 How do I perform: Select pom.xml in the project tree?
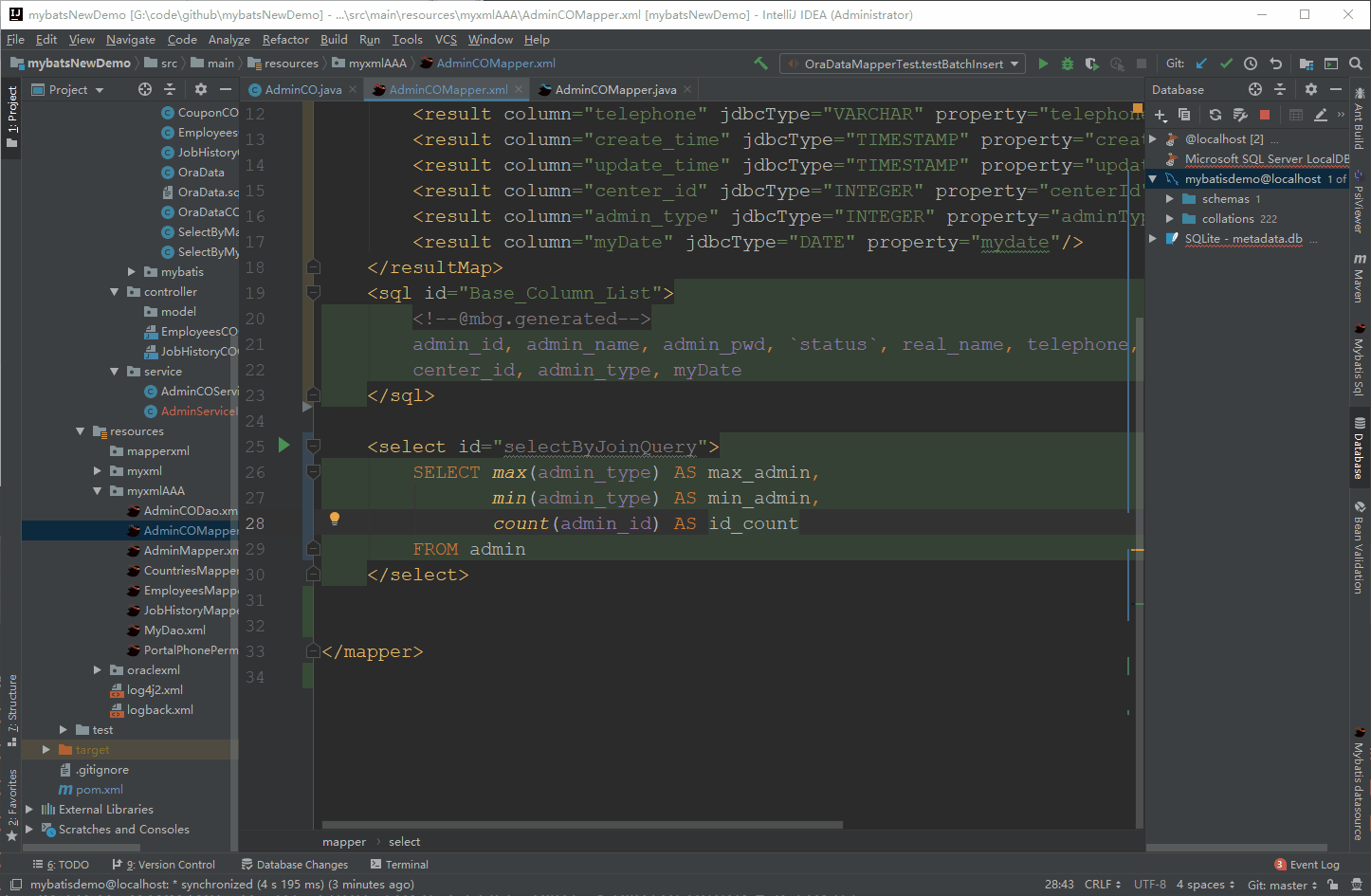click(91, 790)
